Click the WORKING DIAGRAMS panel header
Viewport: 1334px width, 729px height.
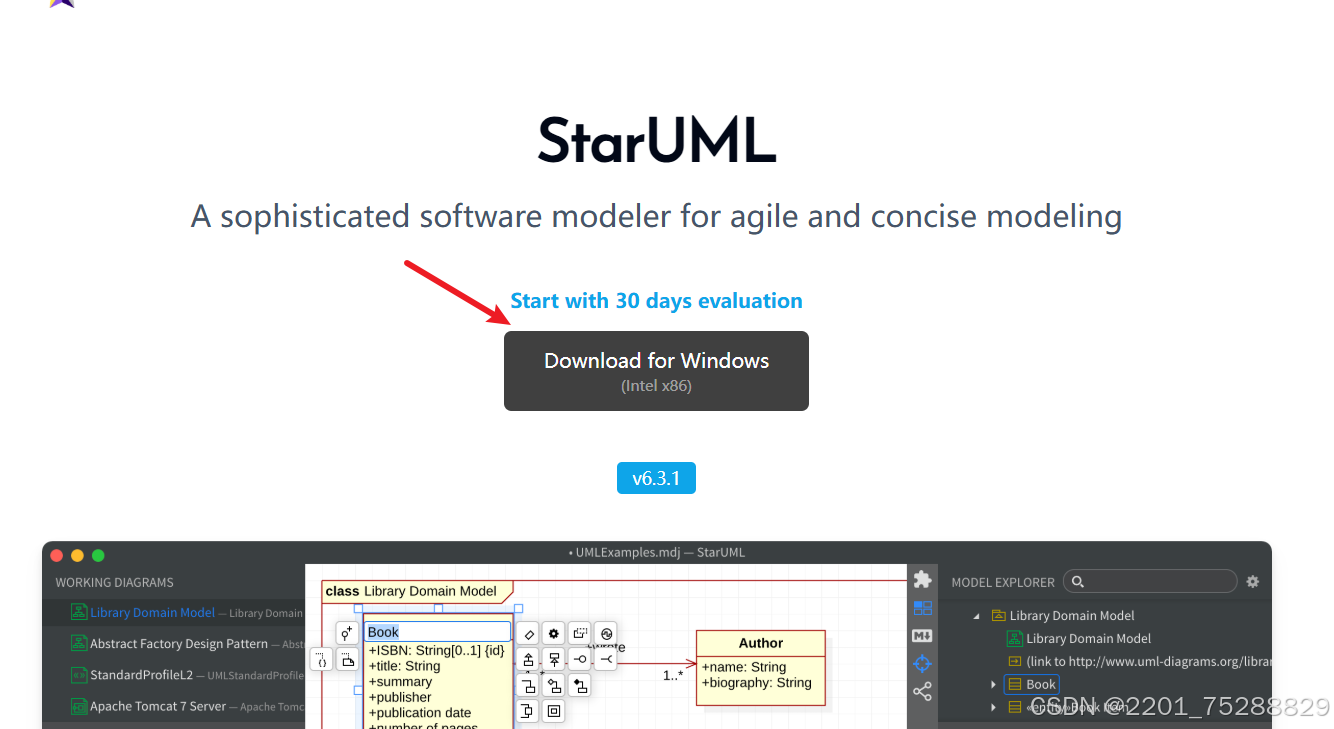tap(114, 582)
